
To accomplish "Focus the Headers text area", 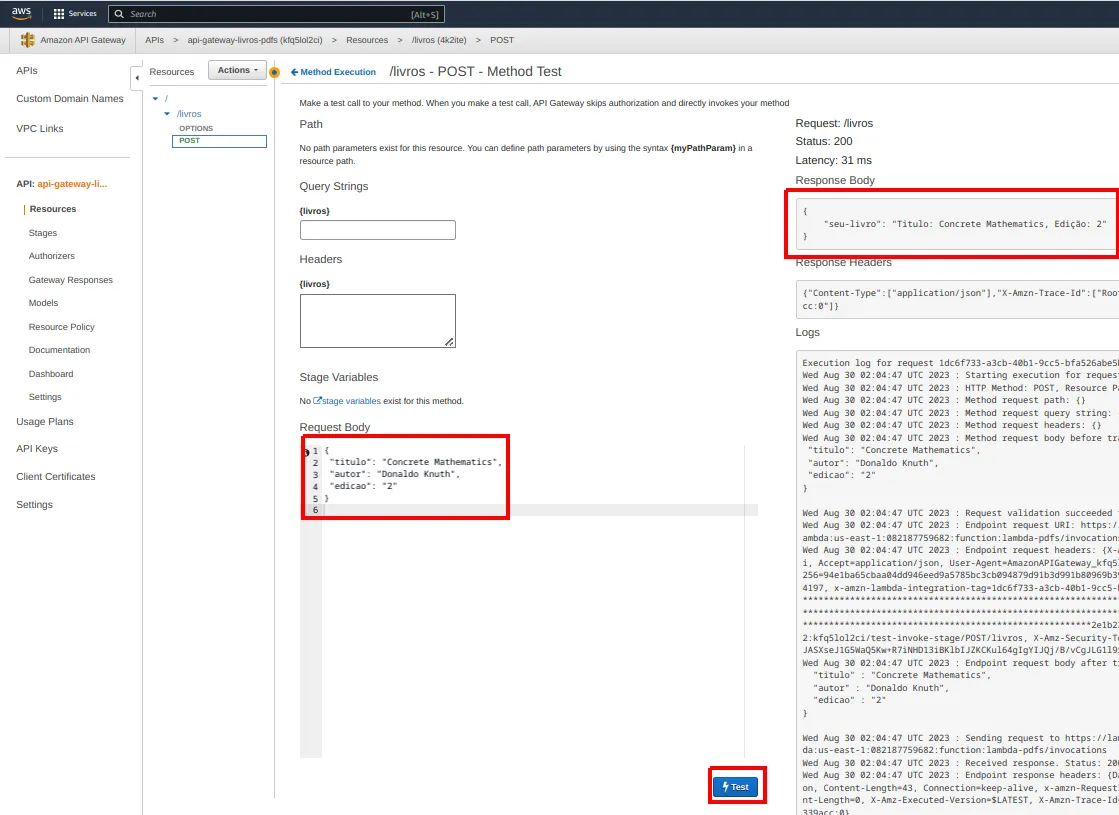I will point(378,321).
